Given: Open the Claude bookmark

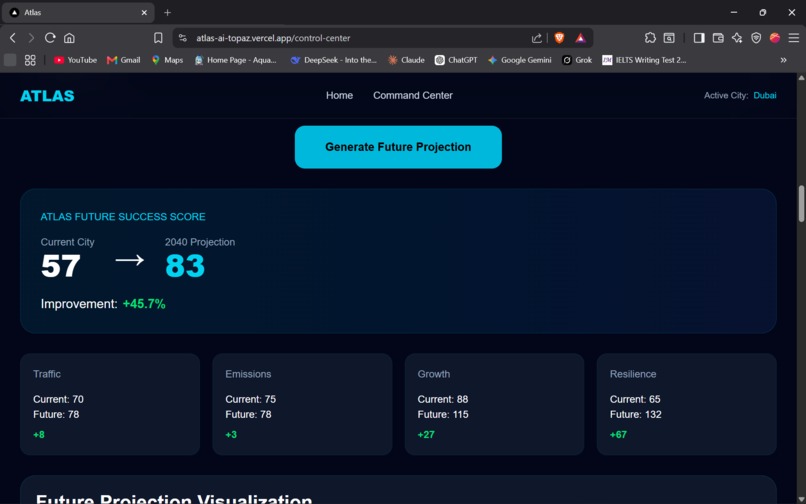Looking at the screenshot, I should (x=406, y=60).
